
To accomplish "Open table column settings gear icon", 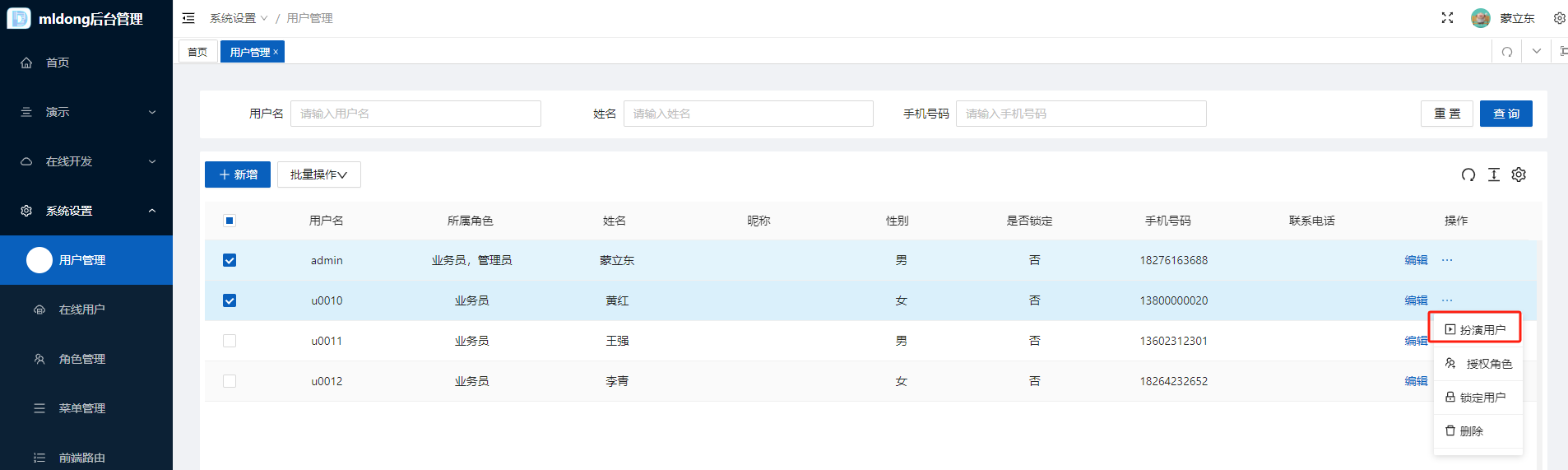I will (1519, 175).
